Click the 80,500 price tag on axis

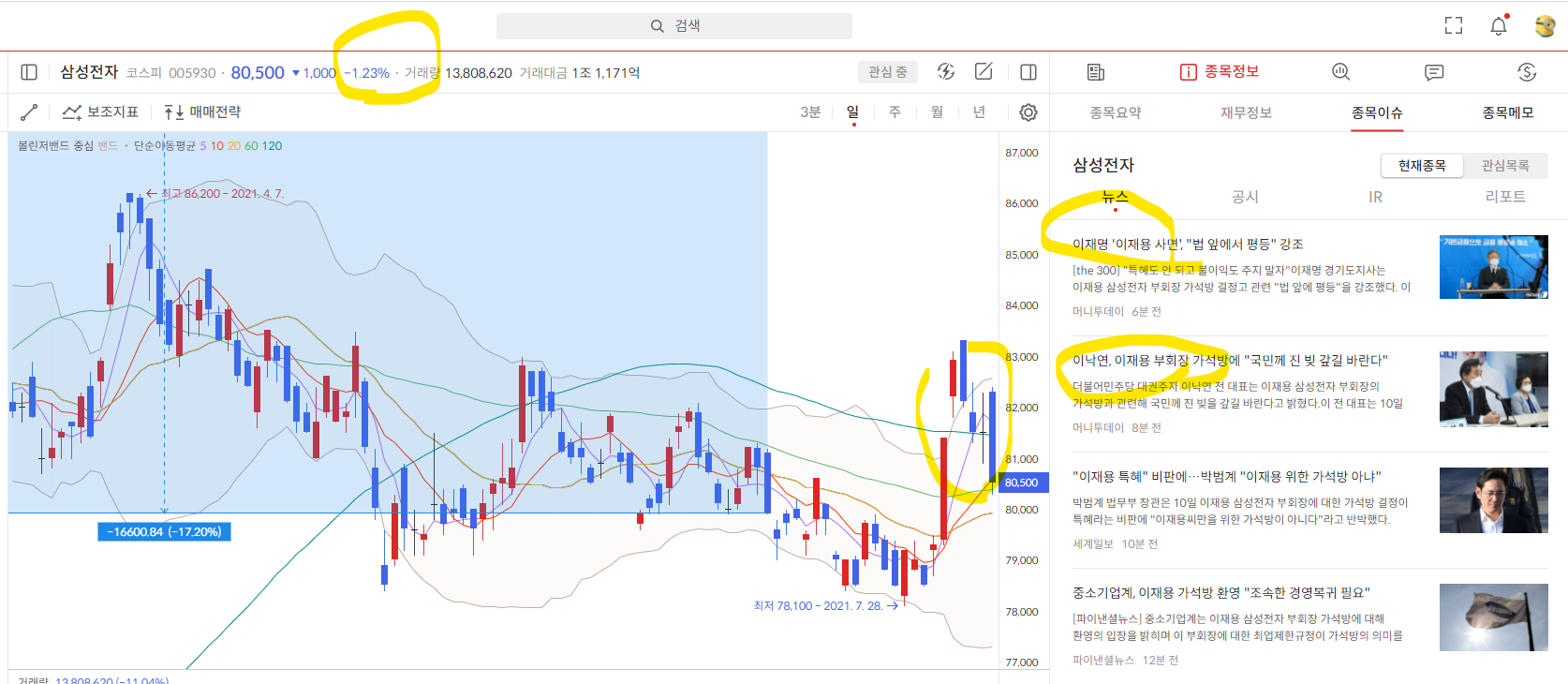[1022, 483]
